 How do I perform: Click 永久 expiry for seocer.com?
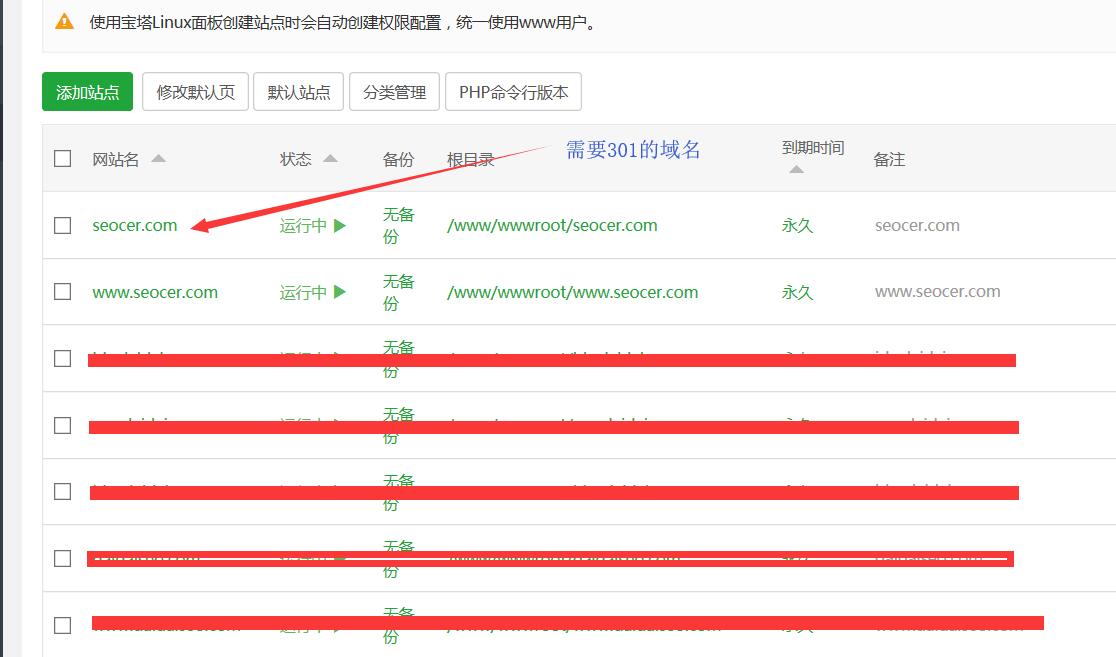797,226
